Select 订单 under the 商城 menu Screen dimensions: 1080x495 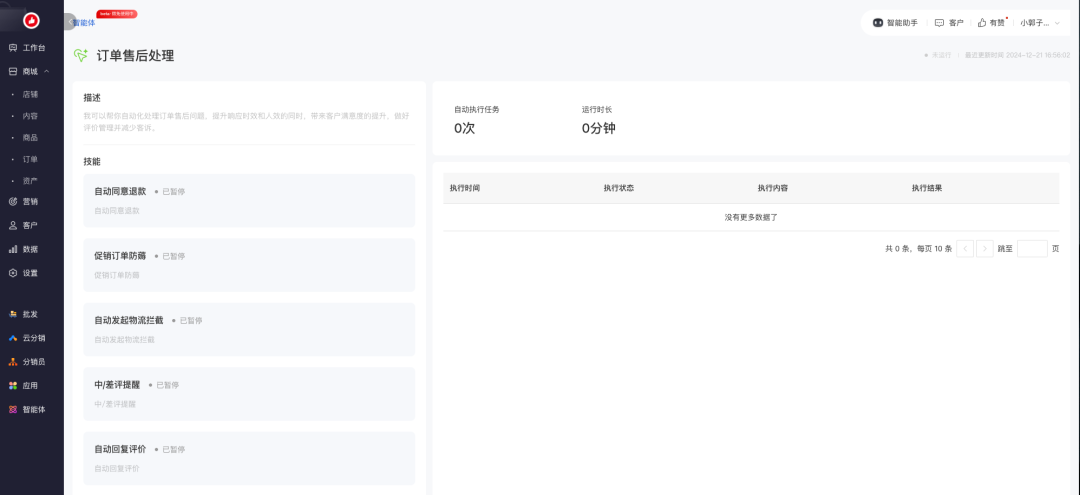click(x=30, y=159)
